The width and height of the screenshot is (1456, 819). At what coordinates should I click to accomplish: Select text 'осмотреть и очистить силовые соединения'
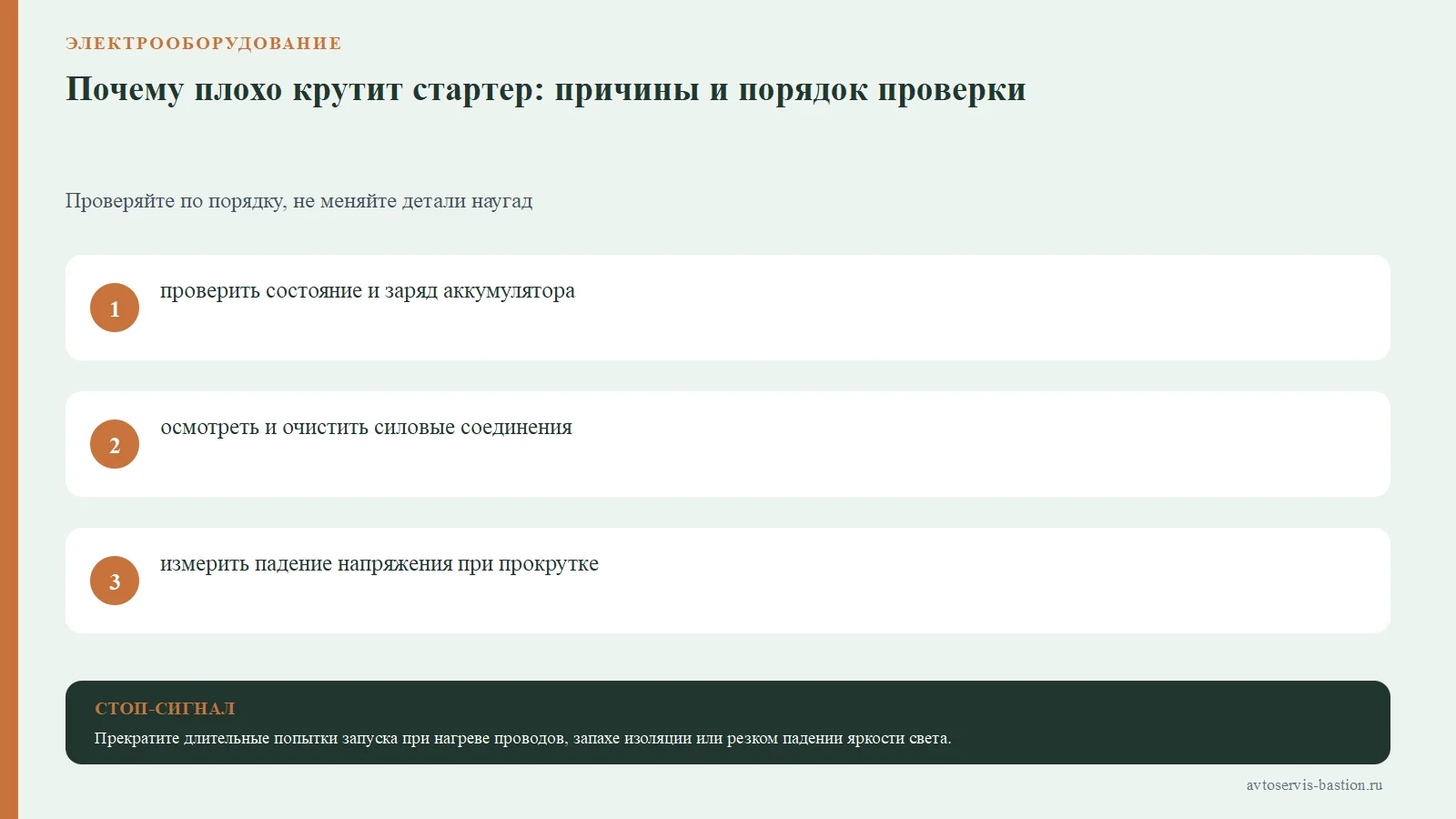[366, 428]
